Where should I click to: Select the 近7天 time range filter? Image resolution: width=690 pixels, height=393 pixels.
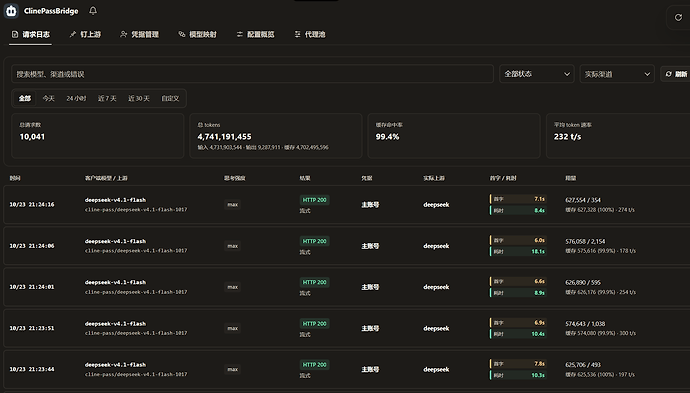[x=107, y=98]
